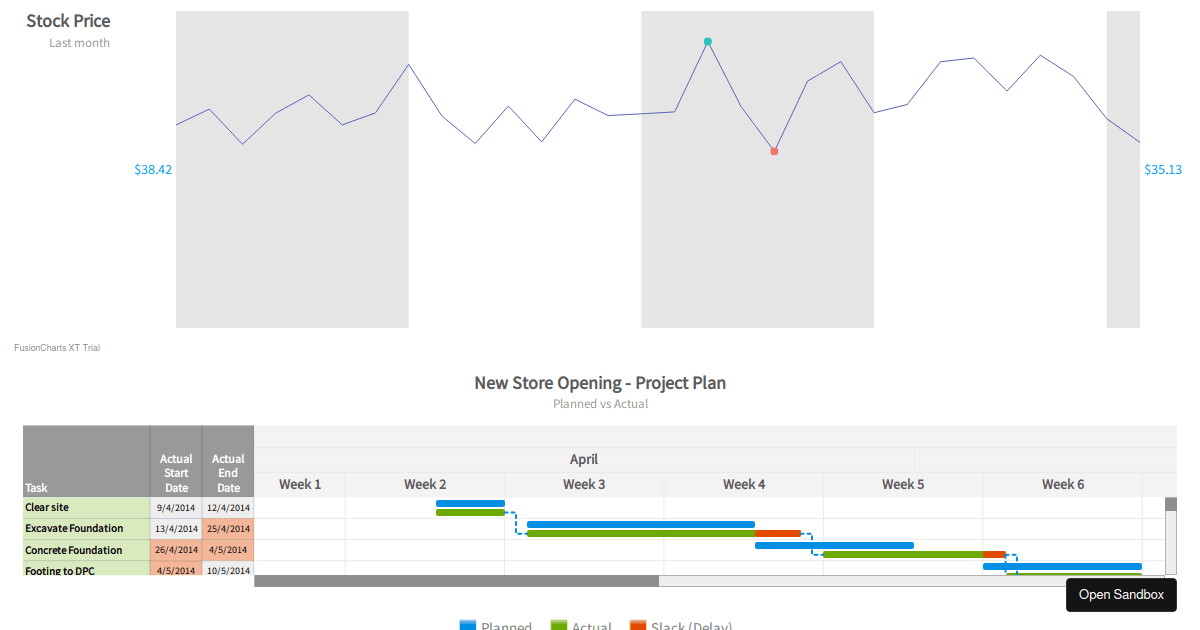Click the Gantt chart horizontal scrollbar
Image resolution: width=1200 pixels, height=630 pixels.
(x=455, y=580)
